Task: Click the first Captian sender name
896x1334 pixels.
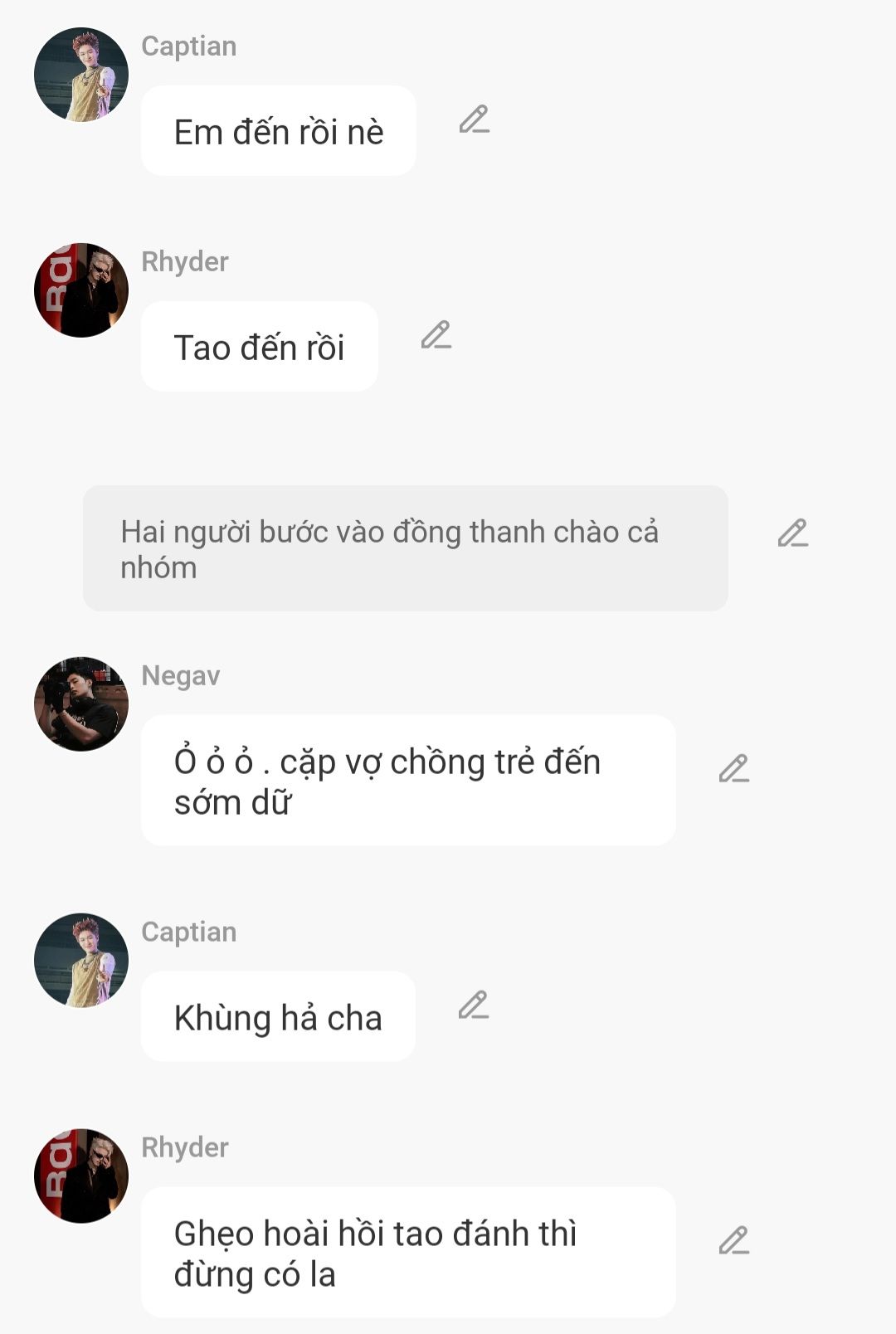Action: pos(189,46)
